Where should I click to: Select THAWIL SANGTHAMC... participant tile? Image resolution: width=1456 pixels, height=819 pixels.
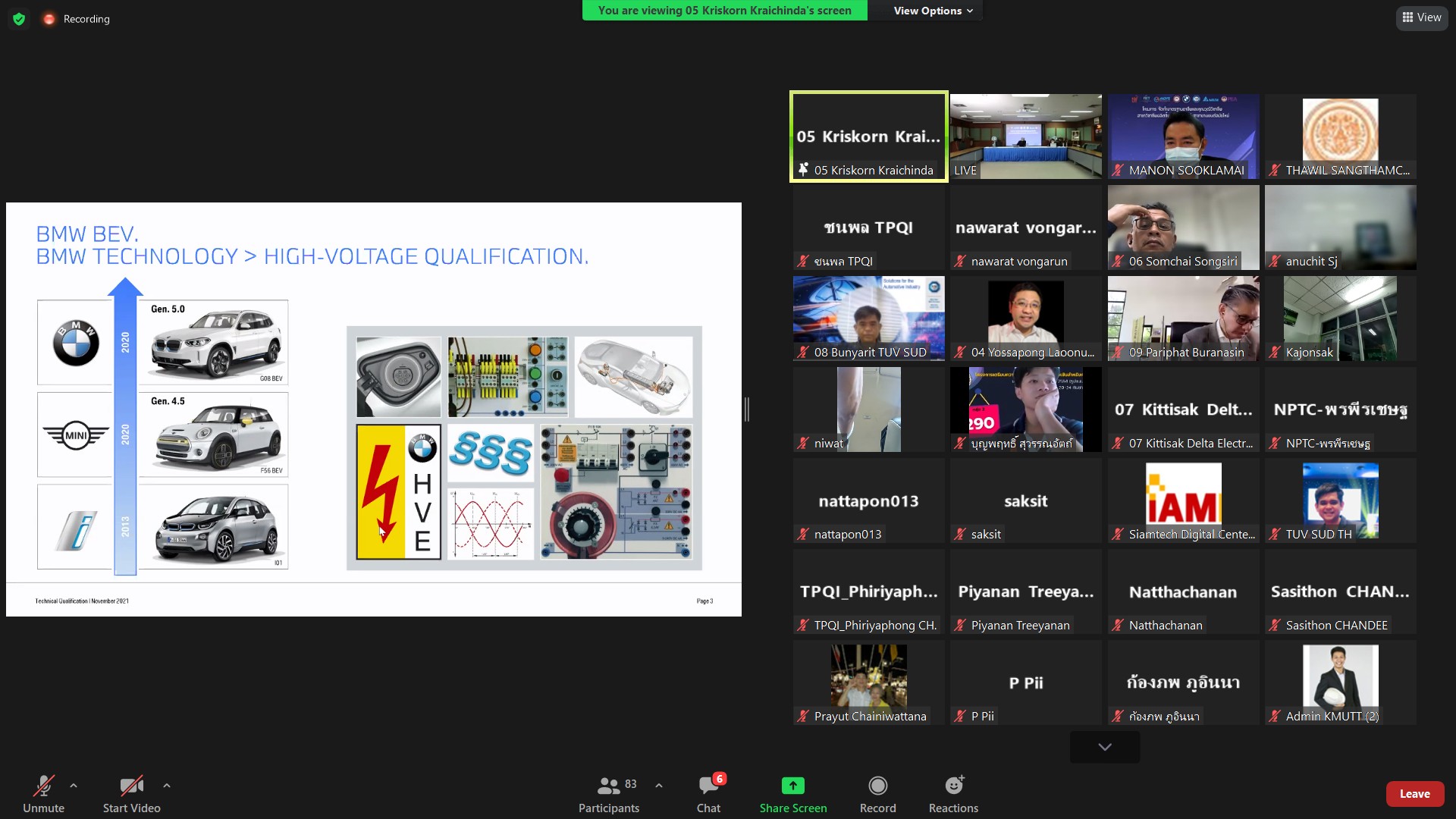coord(1341,136)
